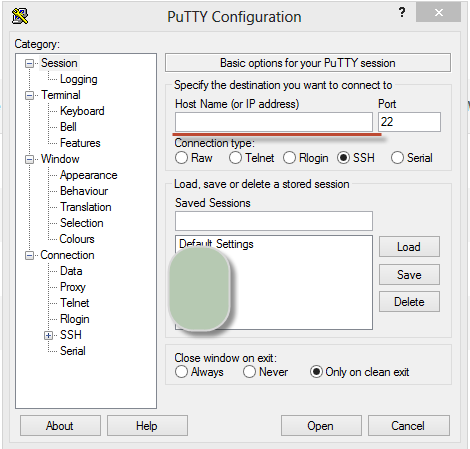Click the Save session button

pyautogui.click(x=409, y=275)
